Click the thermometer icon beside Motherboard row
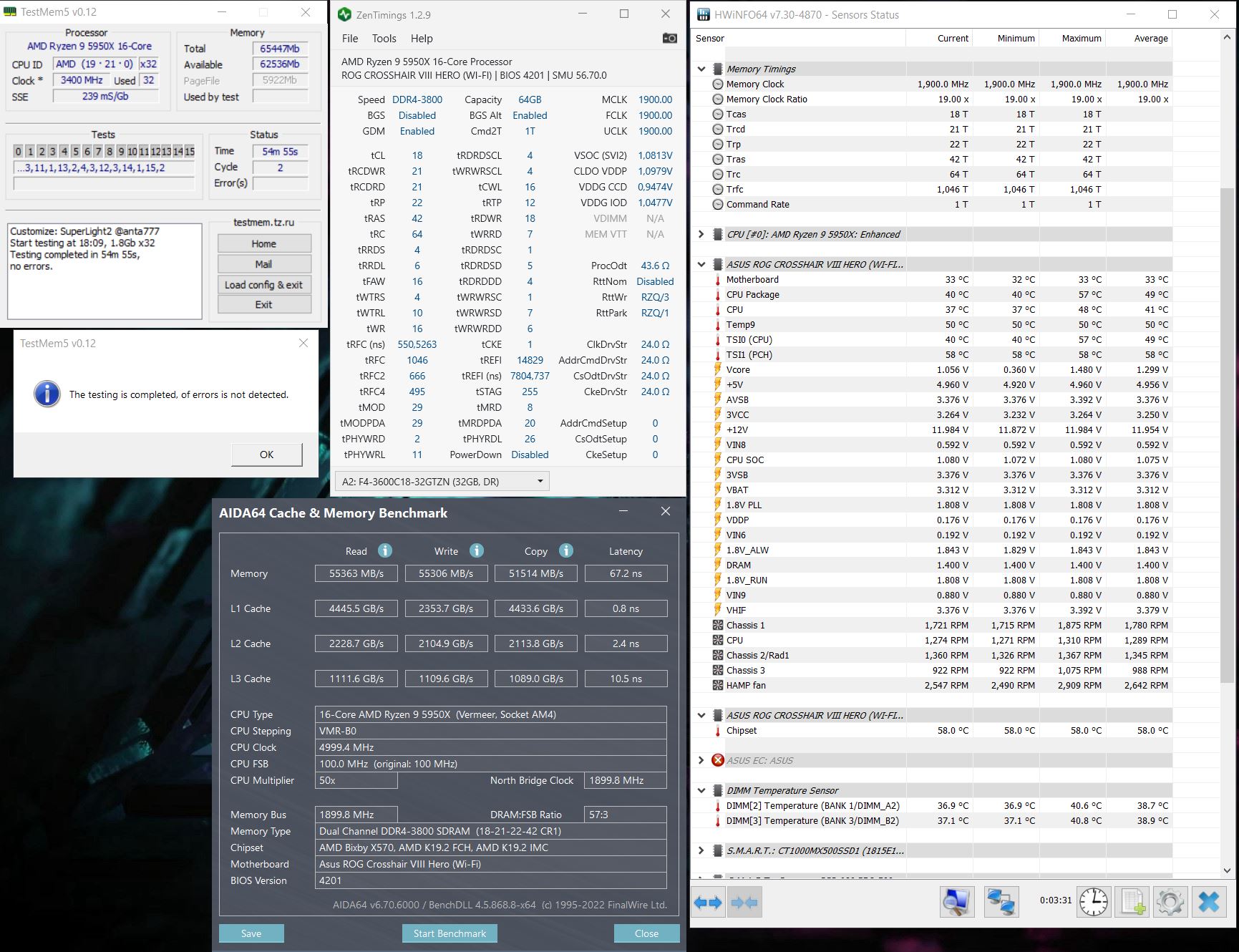Image resolution: width=1239 pixels, height=952 pixels. click(718, 279)
